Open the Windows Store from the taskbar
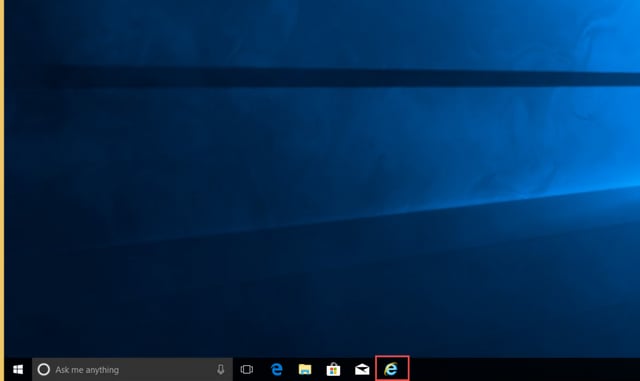Screen dimensions: 640x381 click(x=333, y=370)
